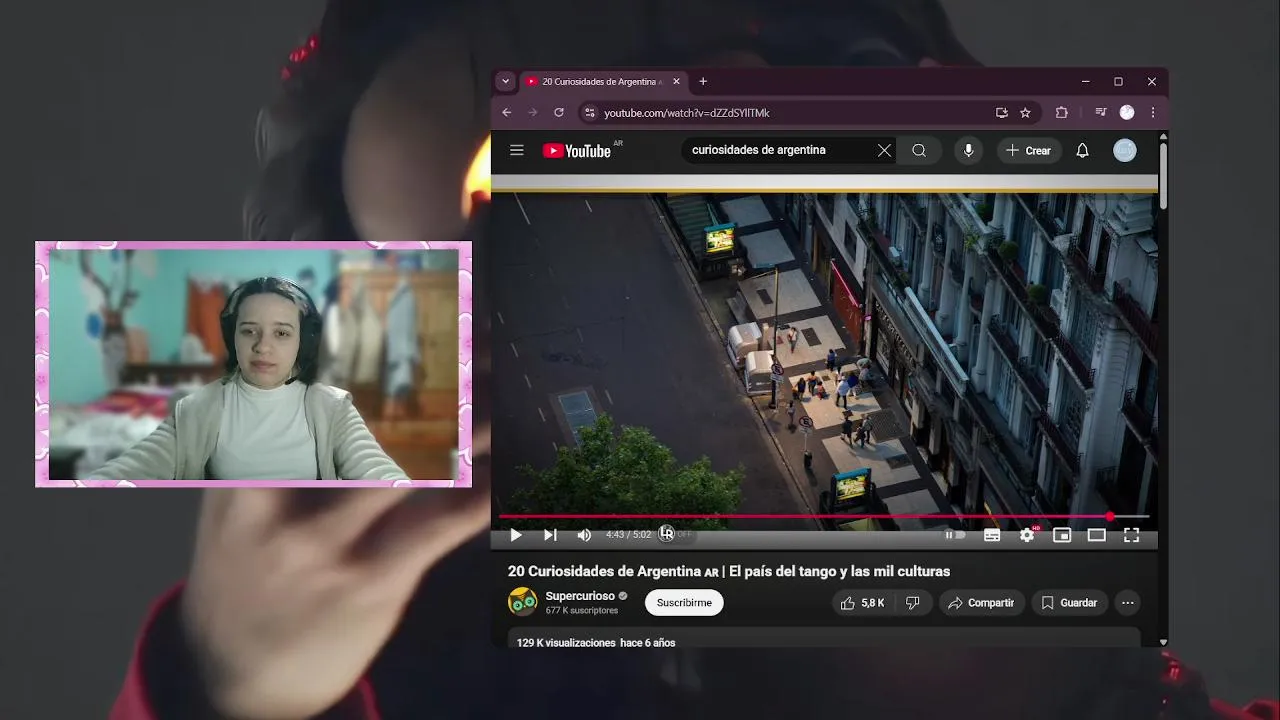This screenshot has height=720, width=1280.
Task: Open the Supercurioso channel avatar
Action: tap(522, 602)
